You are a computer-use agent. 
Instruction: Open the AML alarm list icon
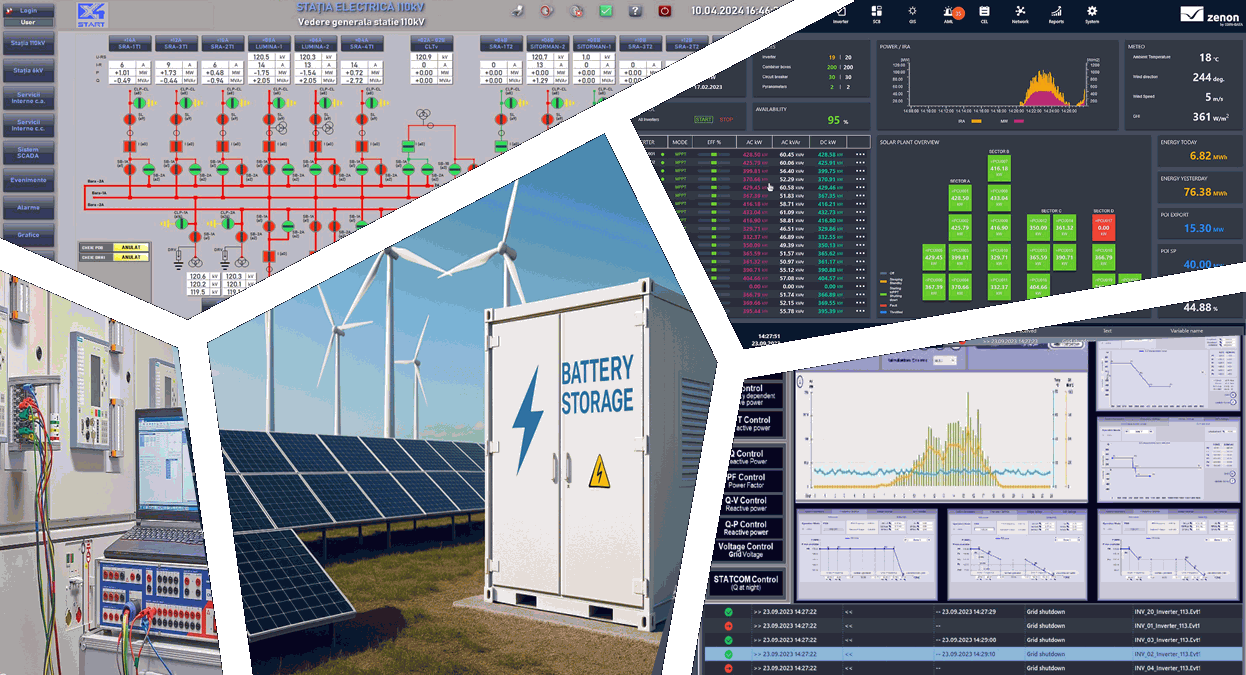tap(948, 12)
